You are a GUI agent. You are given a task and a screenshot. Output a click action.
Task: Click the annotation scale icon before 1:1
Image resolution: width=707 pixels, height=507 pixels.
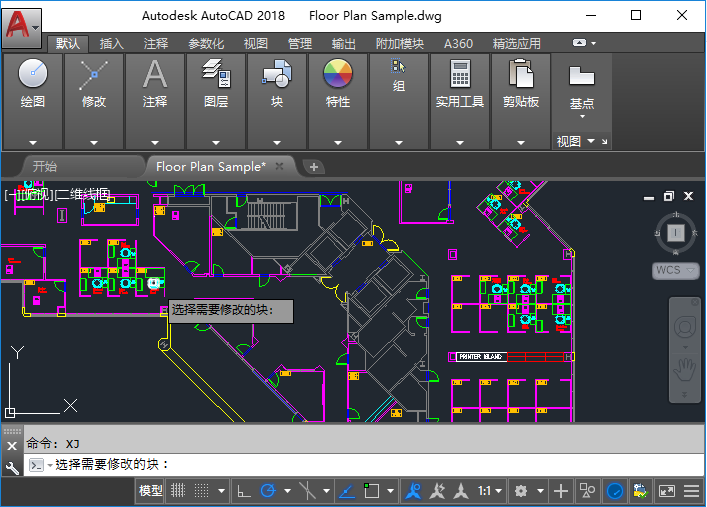coord(460,491)
